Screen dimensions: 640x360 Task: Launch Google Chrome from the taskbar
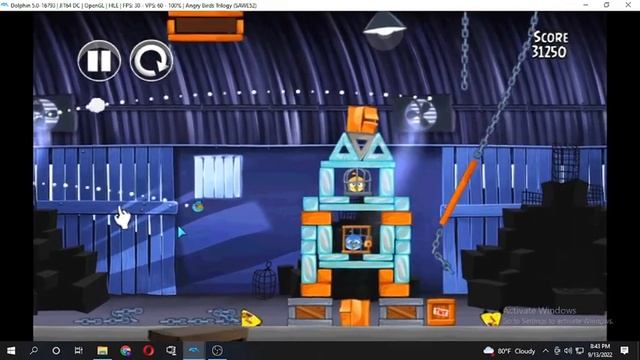125,351
